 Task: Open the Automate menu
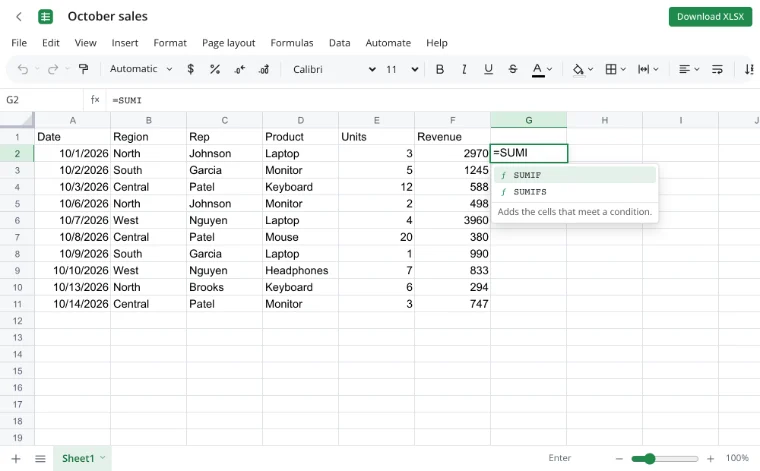388,43
